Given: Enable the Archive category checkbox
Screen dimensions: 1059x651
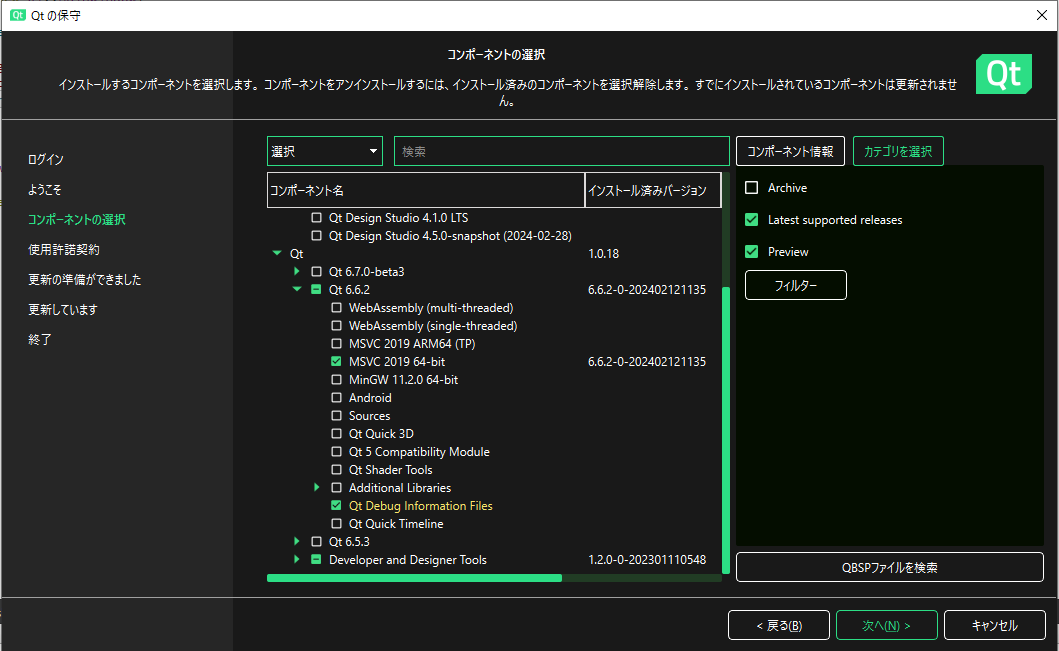Looking at the screenshot, I should [752, 188].
